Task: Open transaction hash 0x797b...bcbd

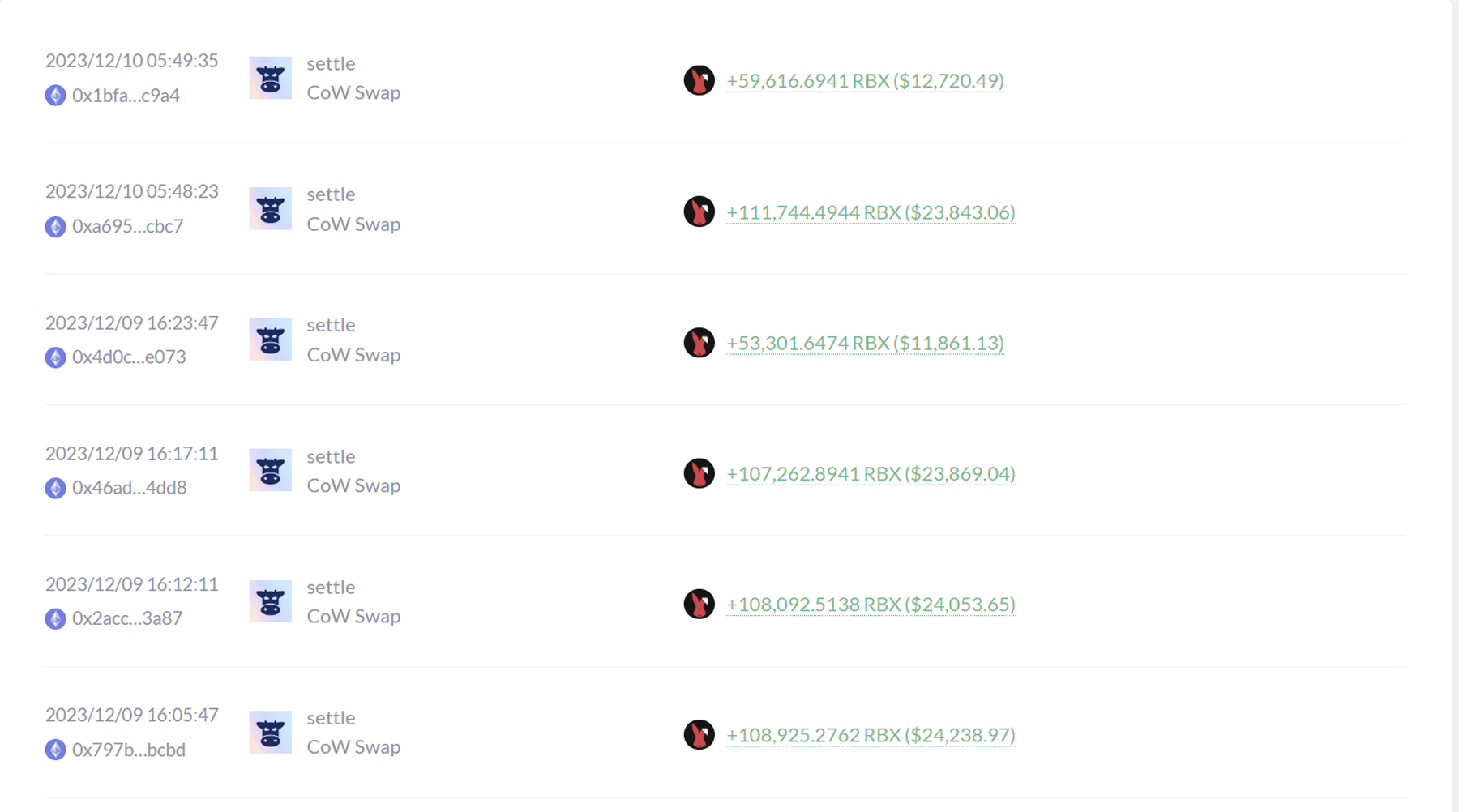Action: [128, 750]
